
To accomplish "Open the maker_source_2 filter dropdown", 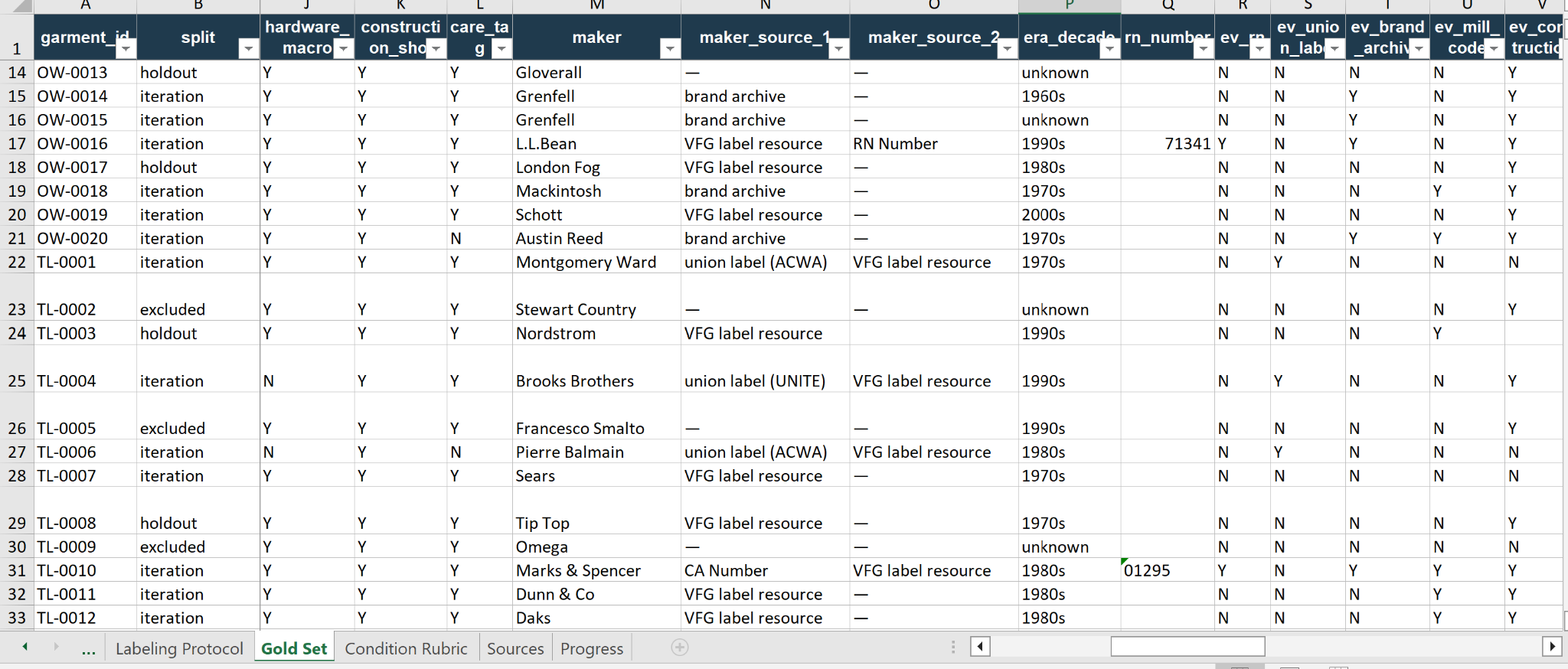I will pyautogui.click(x=1008, y=50).
